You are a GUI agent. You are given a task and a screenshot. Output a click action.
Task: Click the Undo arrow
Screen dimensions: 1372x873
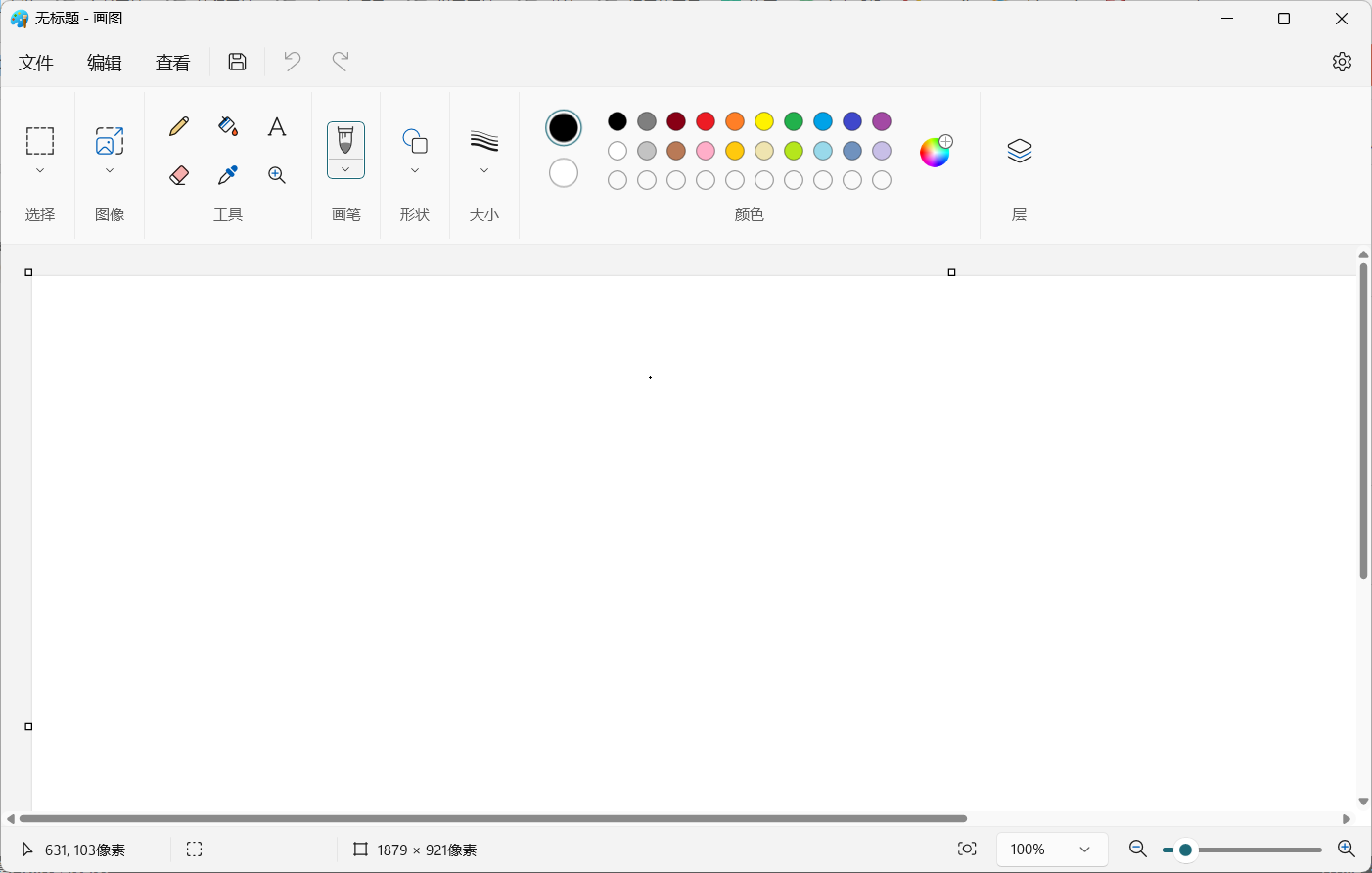(292, 61)
